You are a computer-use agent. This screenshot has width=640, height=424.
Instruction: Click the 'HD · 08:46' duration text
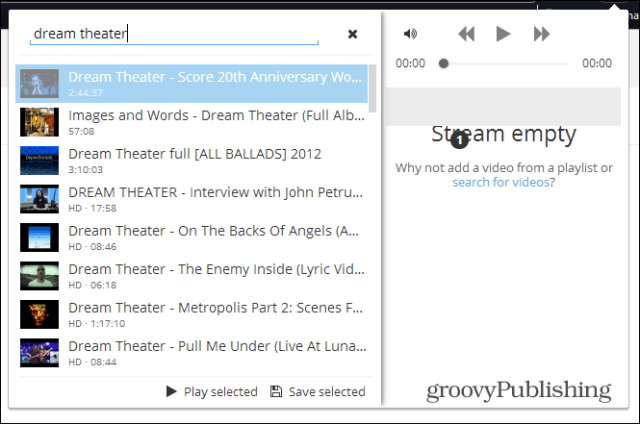(x=92, y=246)
